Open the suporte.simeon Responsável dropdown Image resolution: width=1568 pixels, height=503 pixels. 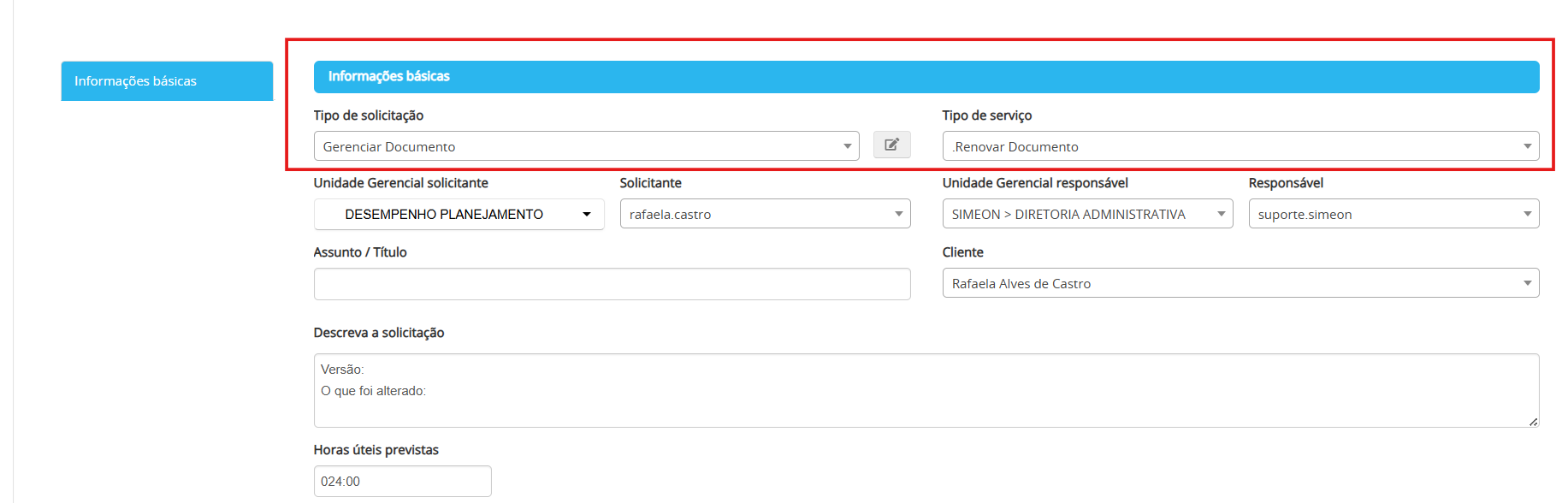click(x=1393, y=214)
